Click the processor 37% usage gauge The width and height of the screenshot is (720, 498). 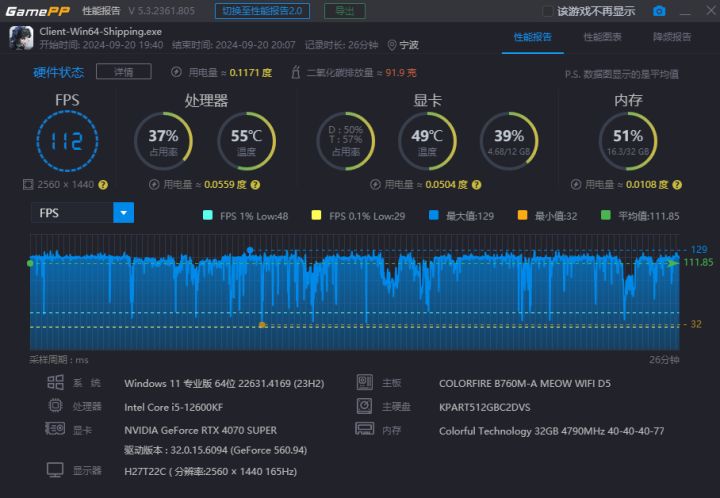(x=163, y=141)
